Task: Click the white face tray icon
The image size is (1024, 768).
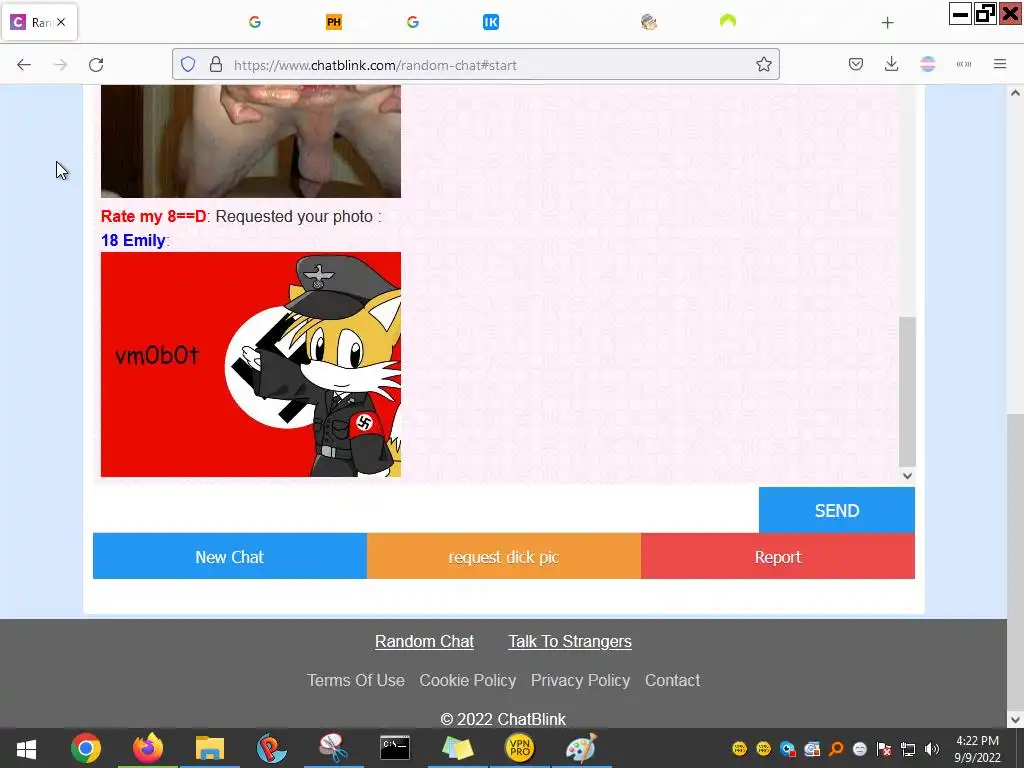Action: (x=859, y=748)
